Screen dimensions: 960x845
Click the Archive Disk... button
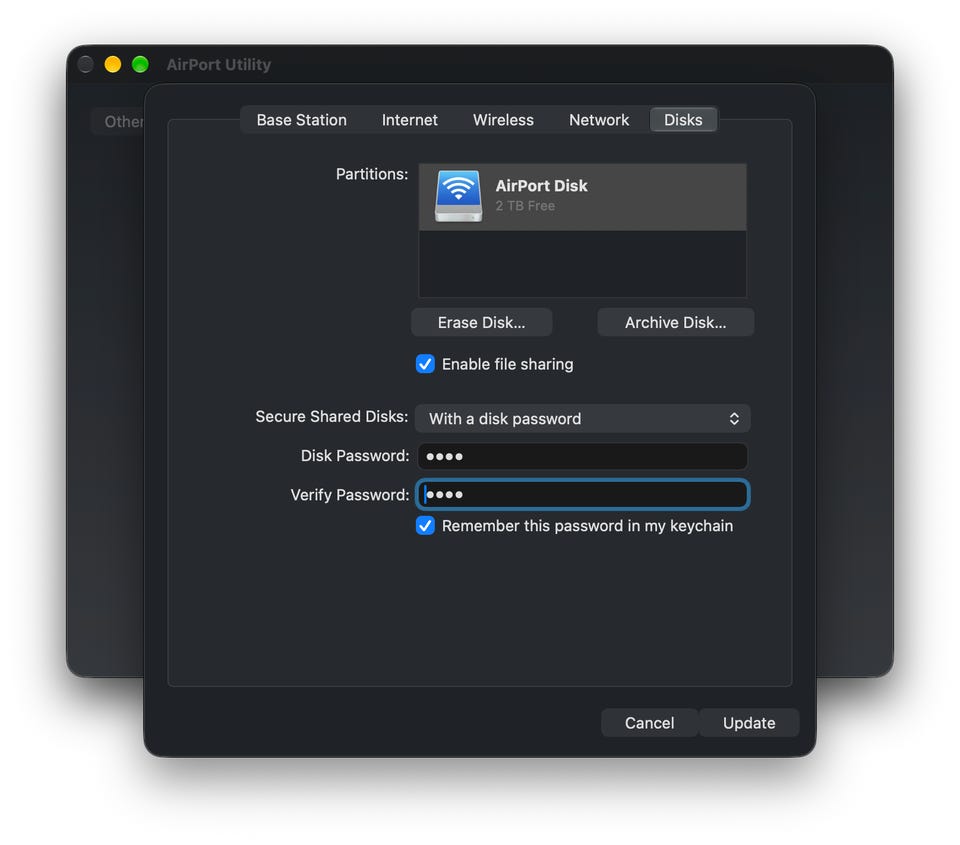675,323
